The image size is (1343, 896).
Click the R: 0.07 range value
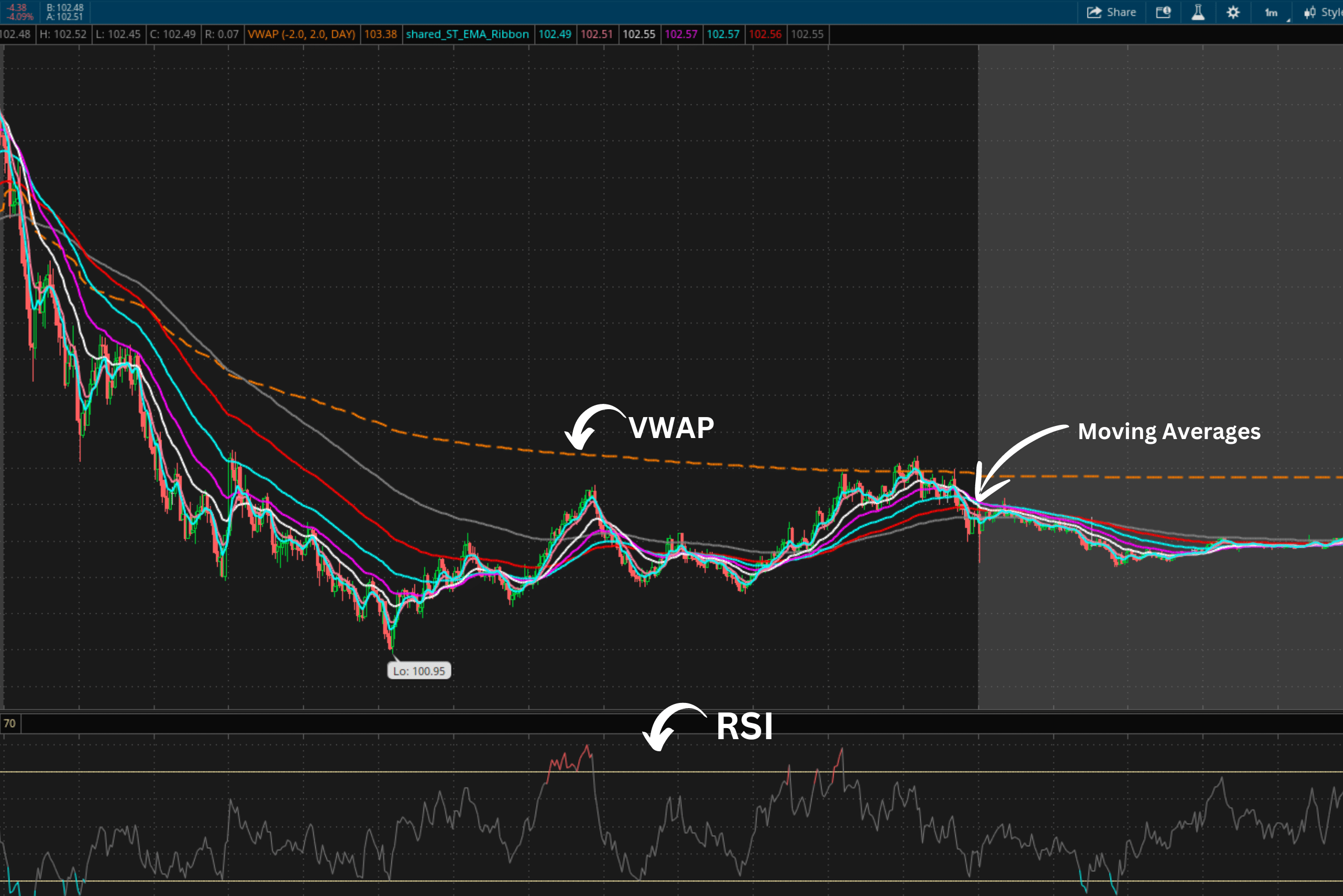coord(222,34)
